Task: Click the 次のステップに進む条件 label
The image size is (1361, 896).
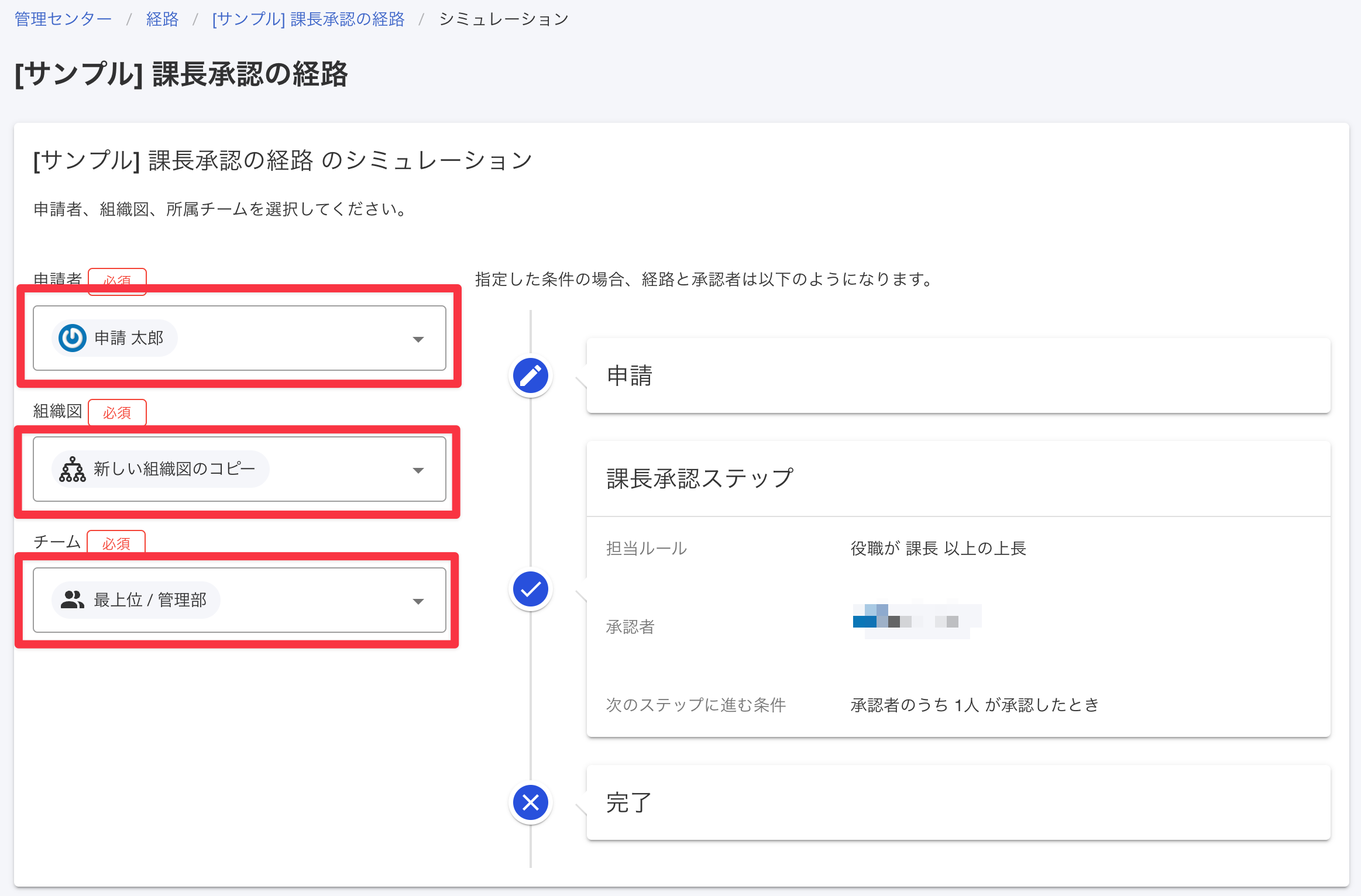Action: click(x=696, y=705)
